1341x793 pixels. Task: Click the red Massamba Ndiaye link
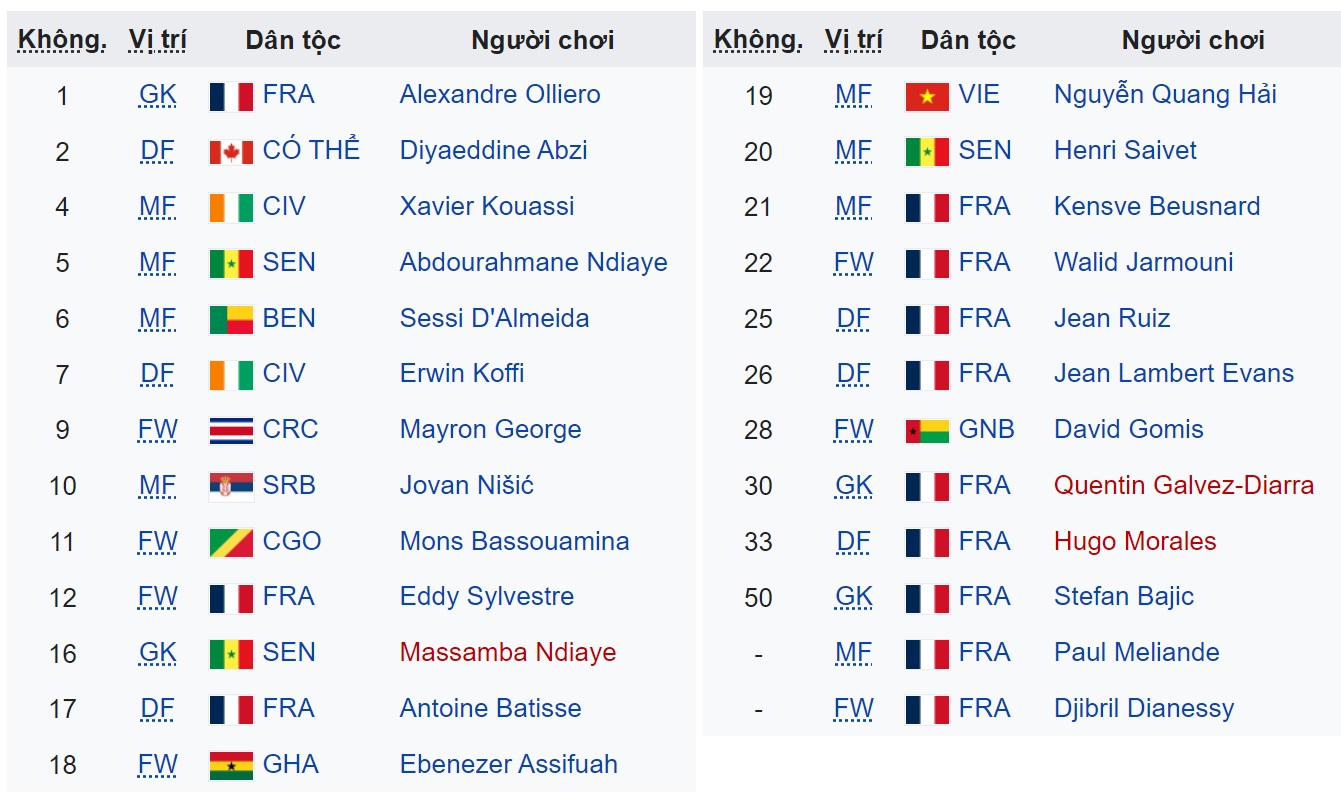click(508, 653)
